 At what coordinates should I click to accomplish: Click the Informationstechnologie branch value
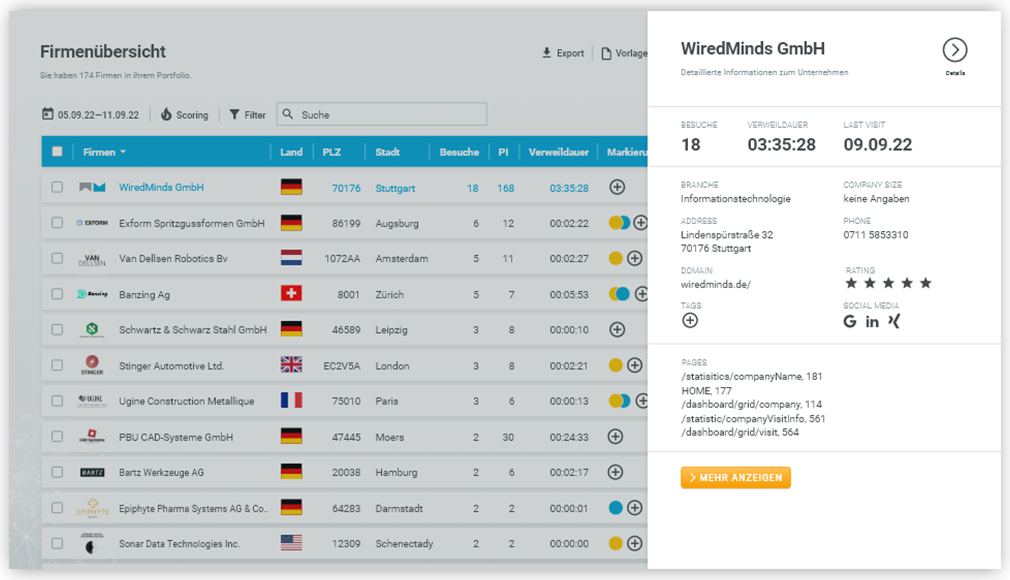pyautogui.click(x=736, y=198)
